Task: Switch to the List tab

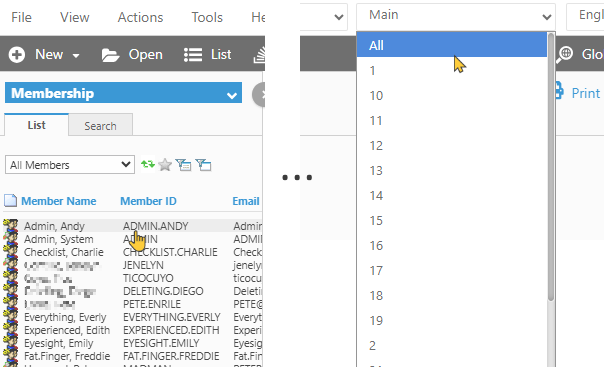Action: tap(36, 125)
